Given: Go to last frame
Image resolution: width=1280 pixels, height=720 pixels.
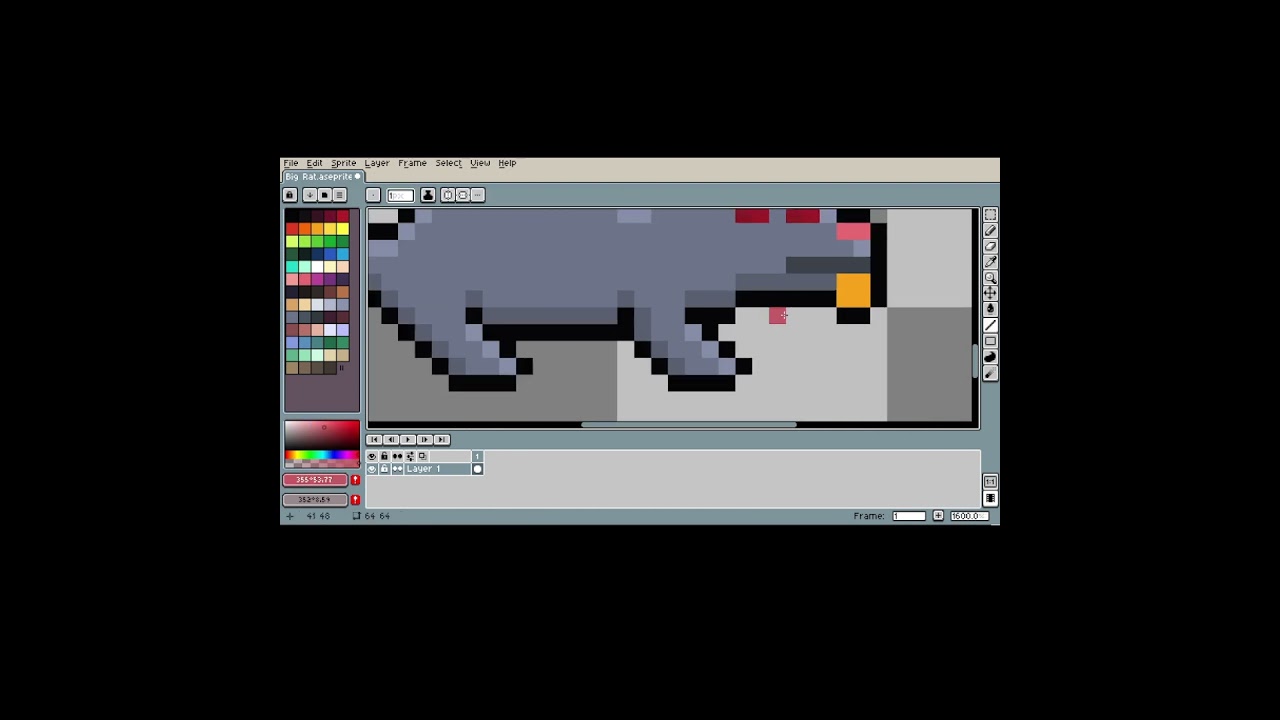Looking at the screenshot, I should [x=442, y=440].
